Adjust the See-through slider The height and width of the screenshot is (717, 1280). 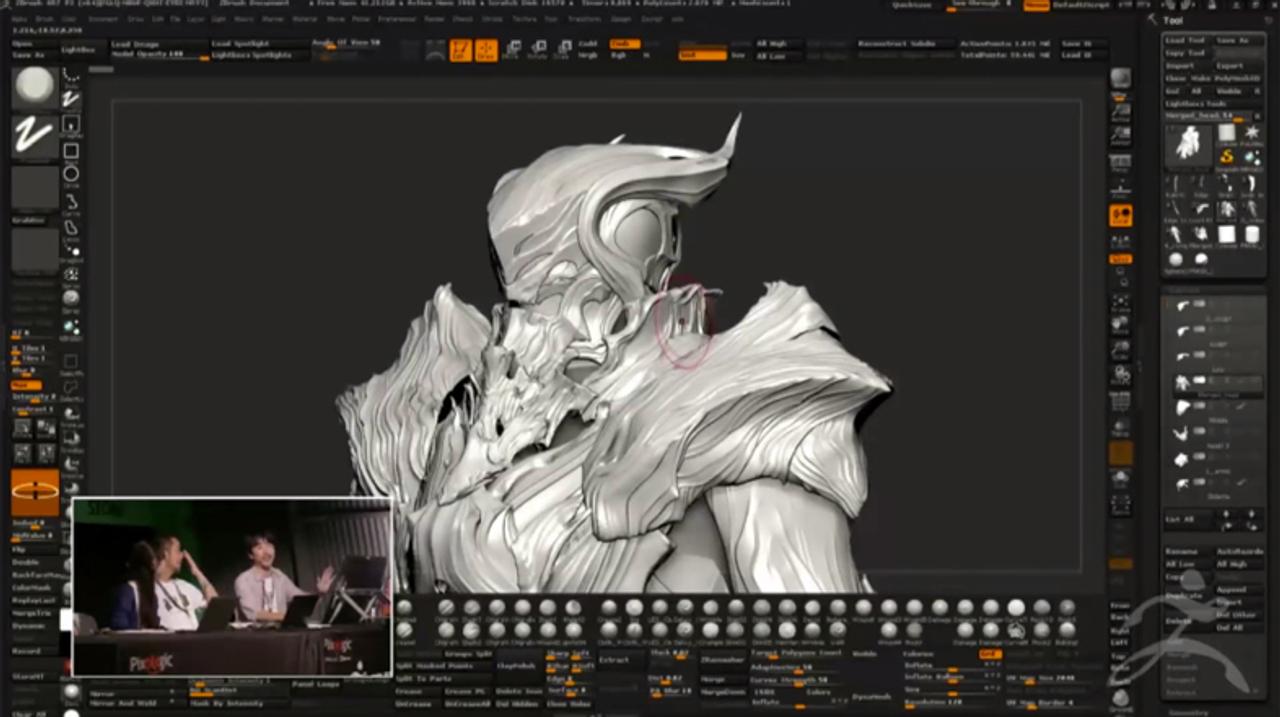coord(979,5)
